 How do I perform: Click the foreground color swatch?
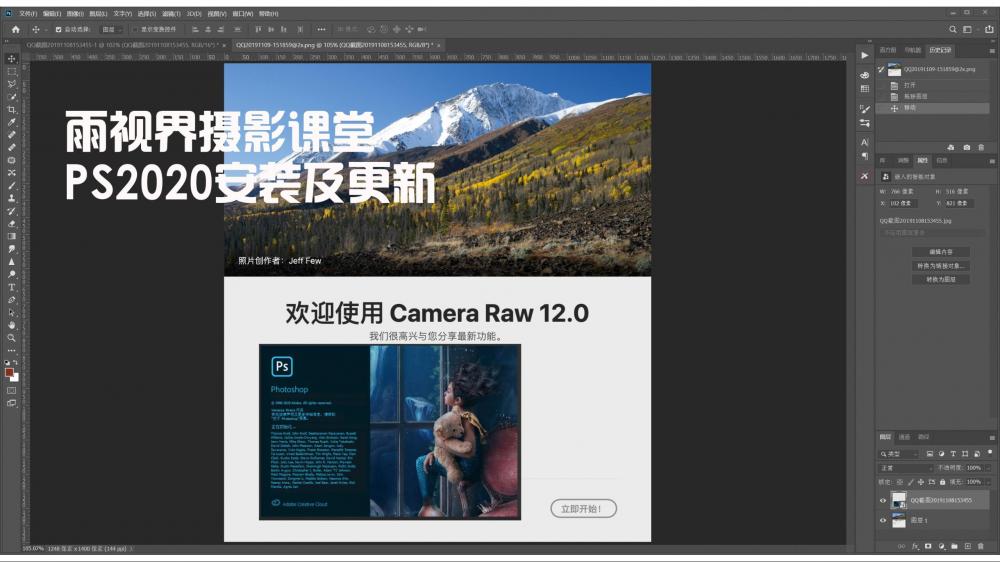9,373
